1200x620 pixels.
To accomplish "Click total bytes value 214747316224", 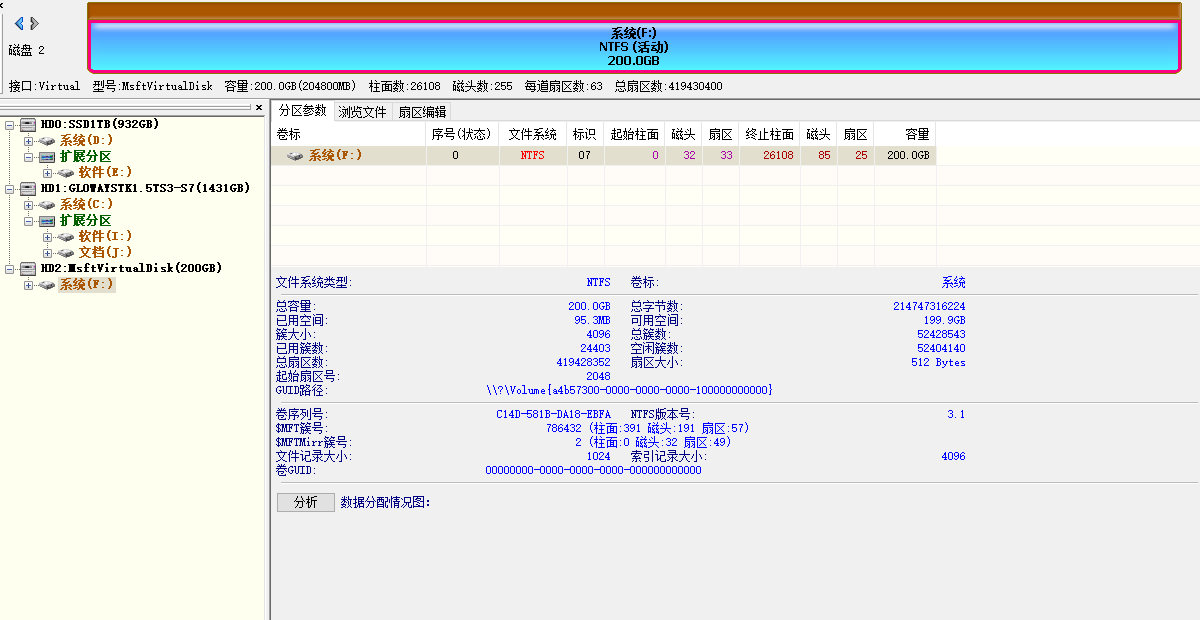I will 929,307.
